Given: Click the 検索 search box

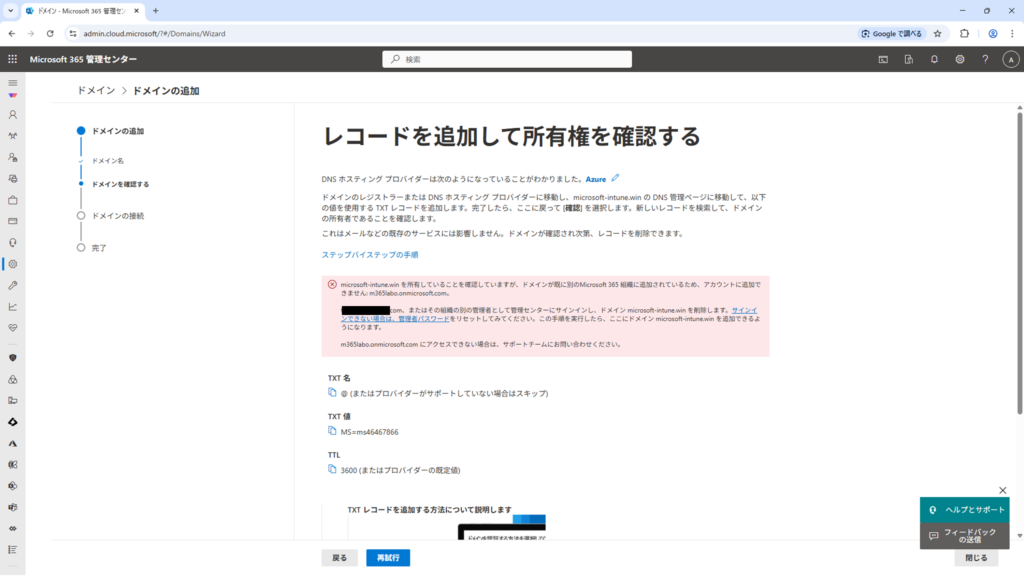Looking at the screenshot, I should coord(507,59).
